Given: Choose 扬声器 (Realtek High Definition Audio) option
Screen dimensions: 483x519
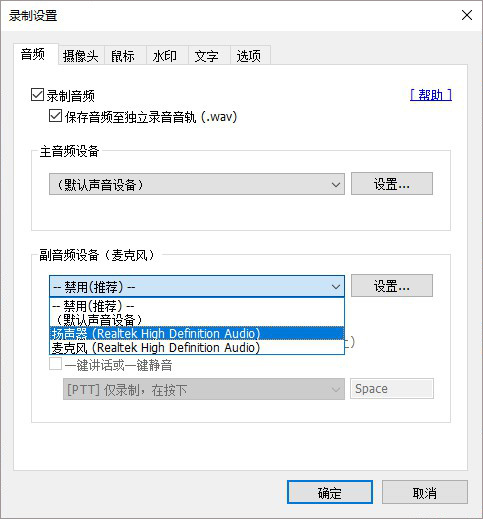Looking at the screenshot, I should pyautogui.click(x=197, y=333).
